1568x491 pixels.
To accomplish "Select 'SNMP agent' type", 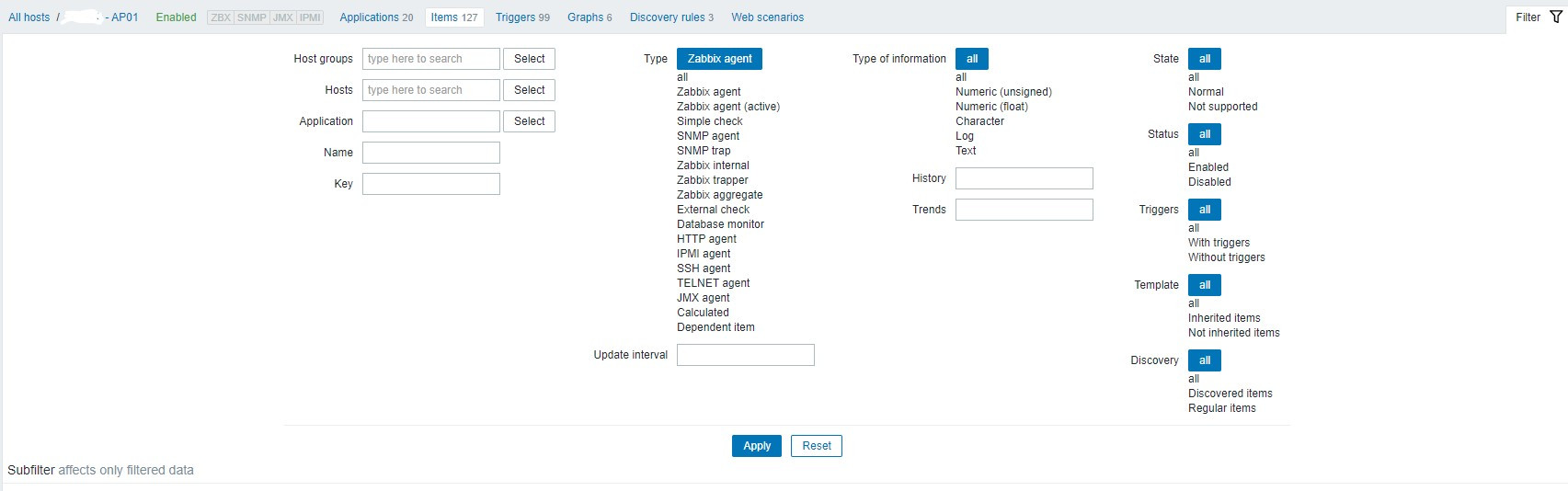I will click(x=708, y=136).
